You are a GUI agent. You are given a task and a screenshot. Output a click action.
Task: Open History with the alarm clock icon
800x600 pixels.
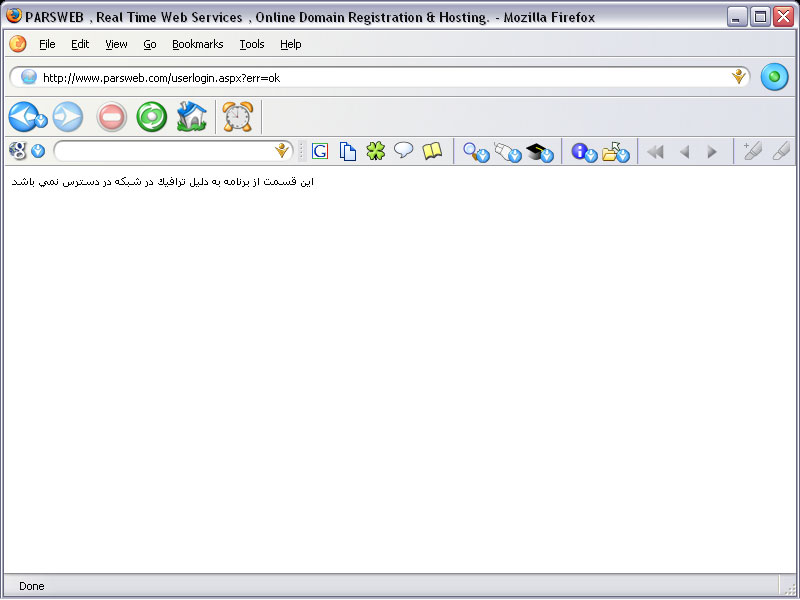237,117
